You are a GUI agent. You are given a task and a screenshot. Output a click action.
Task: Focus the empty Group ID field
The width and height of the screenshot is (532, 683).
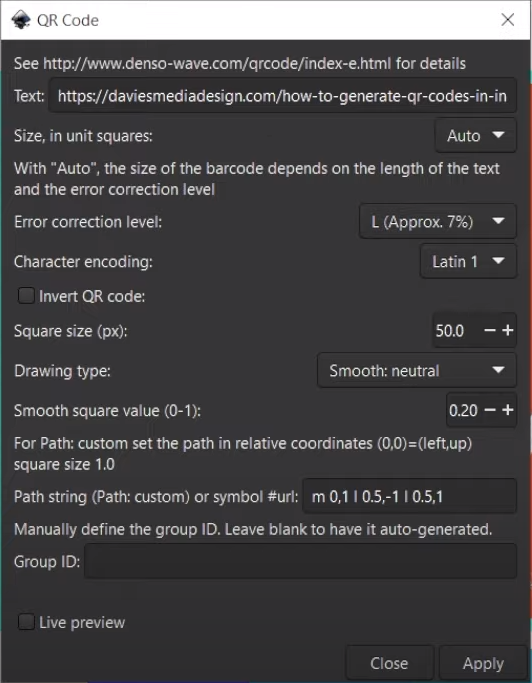coord(301,561)
